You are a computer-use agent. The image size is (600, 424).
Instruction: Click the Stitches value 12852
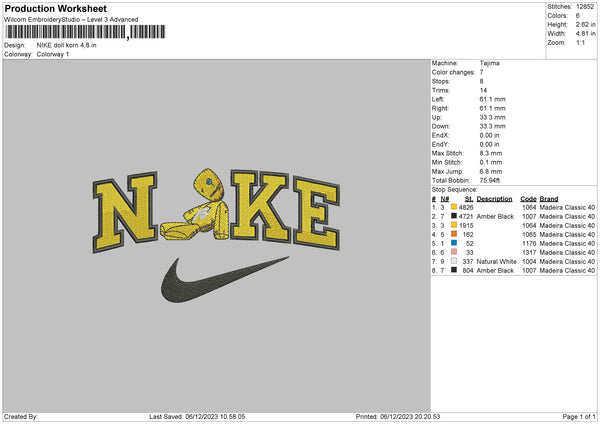(x=585, y=7)
